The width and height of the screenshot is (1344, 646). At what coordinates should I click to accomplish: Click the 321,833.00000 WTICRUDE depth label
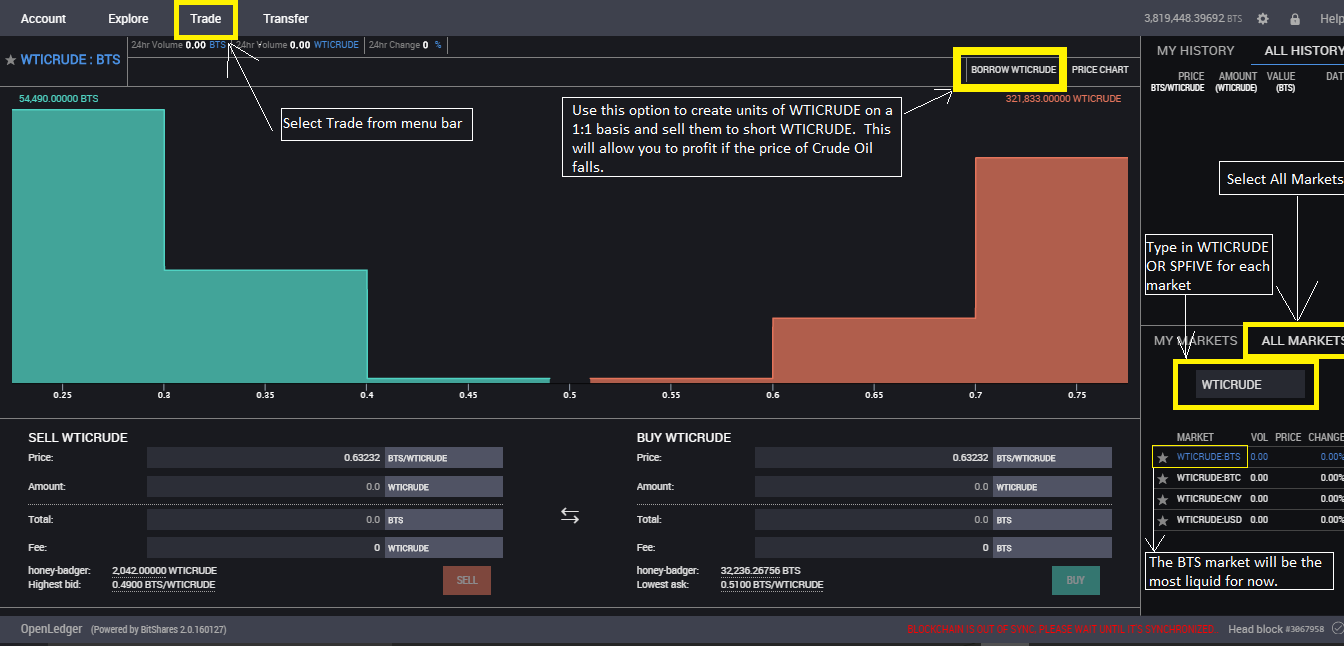pos(1063,99)
